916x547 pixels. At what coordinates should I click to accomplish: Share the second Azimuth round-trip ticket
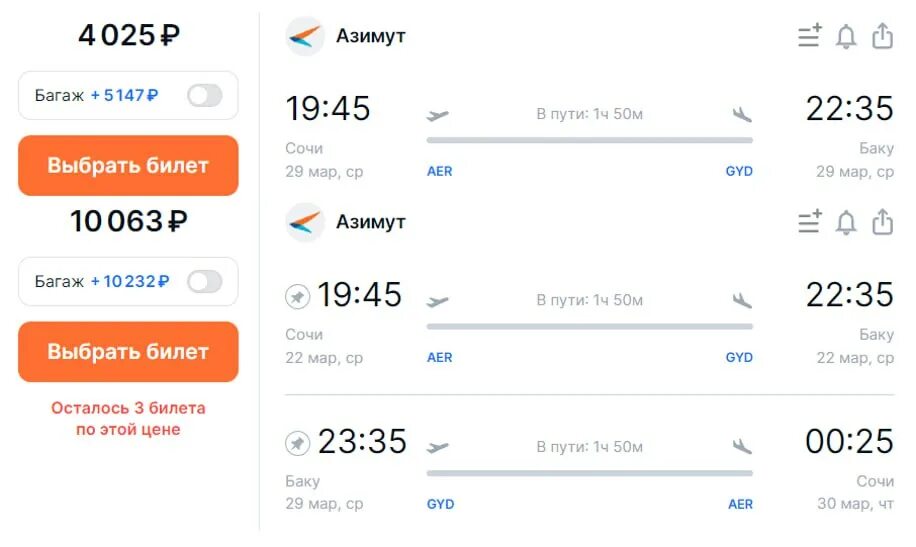[882, 222]
